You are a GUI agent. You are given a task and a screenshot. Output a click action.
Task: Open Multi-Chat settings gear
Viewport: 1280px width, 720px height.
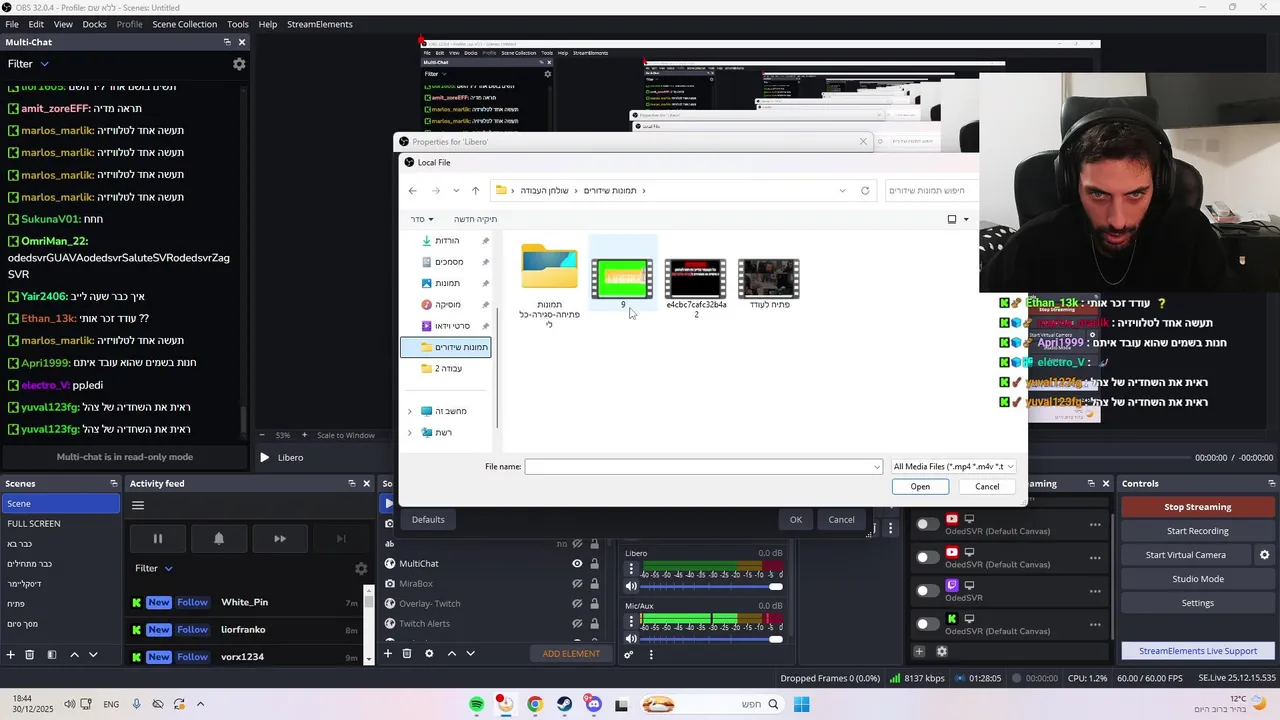(239, 64)
